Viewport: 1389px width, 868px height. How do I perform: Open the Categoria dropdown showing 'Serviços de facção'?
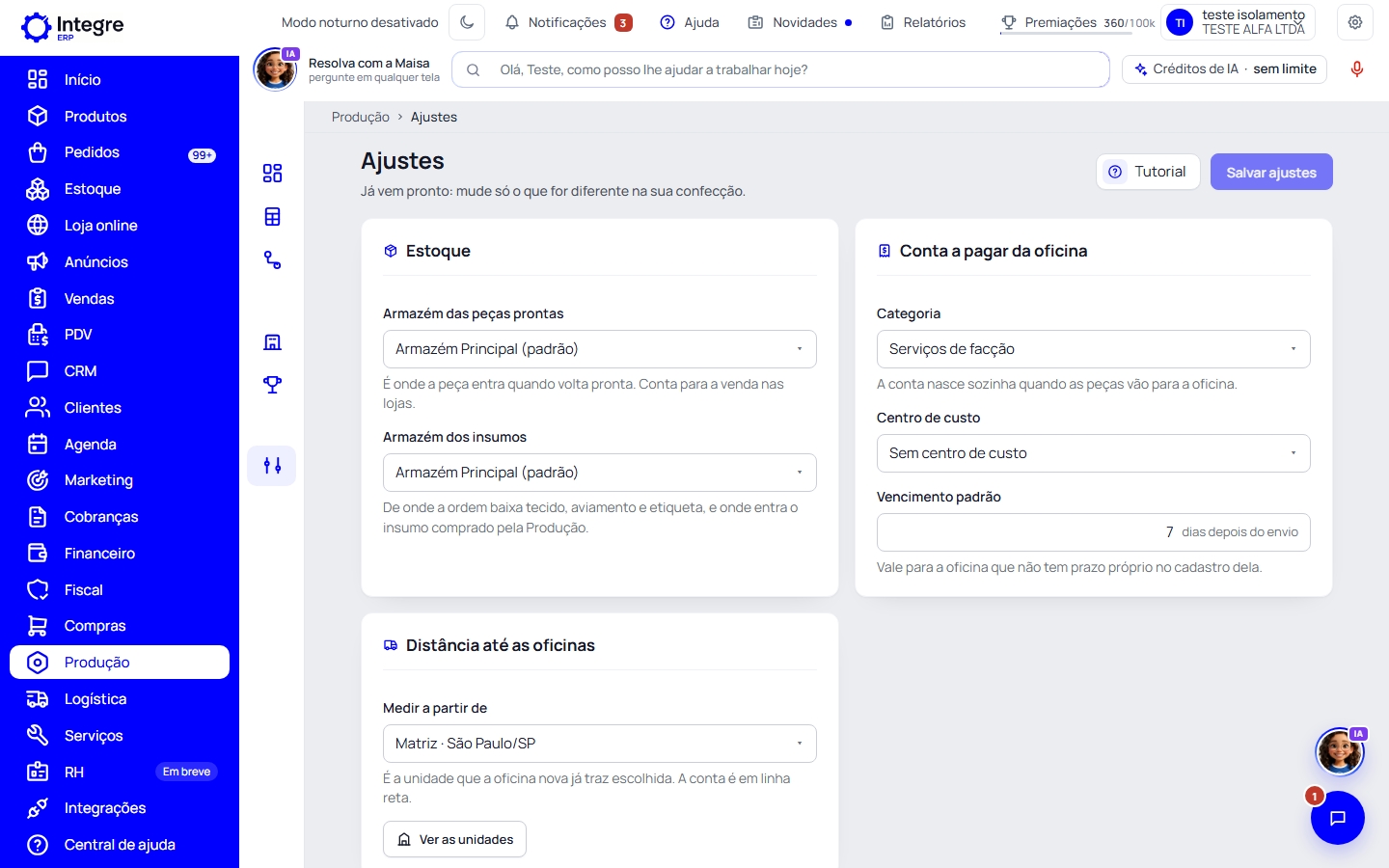pos(1094,349)
